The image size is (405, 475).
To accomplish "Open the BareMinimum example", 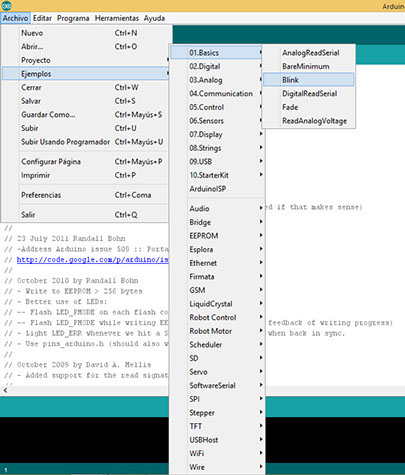I will click(x=308, y=66).
